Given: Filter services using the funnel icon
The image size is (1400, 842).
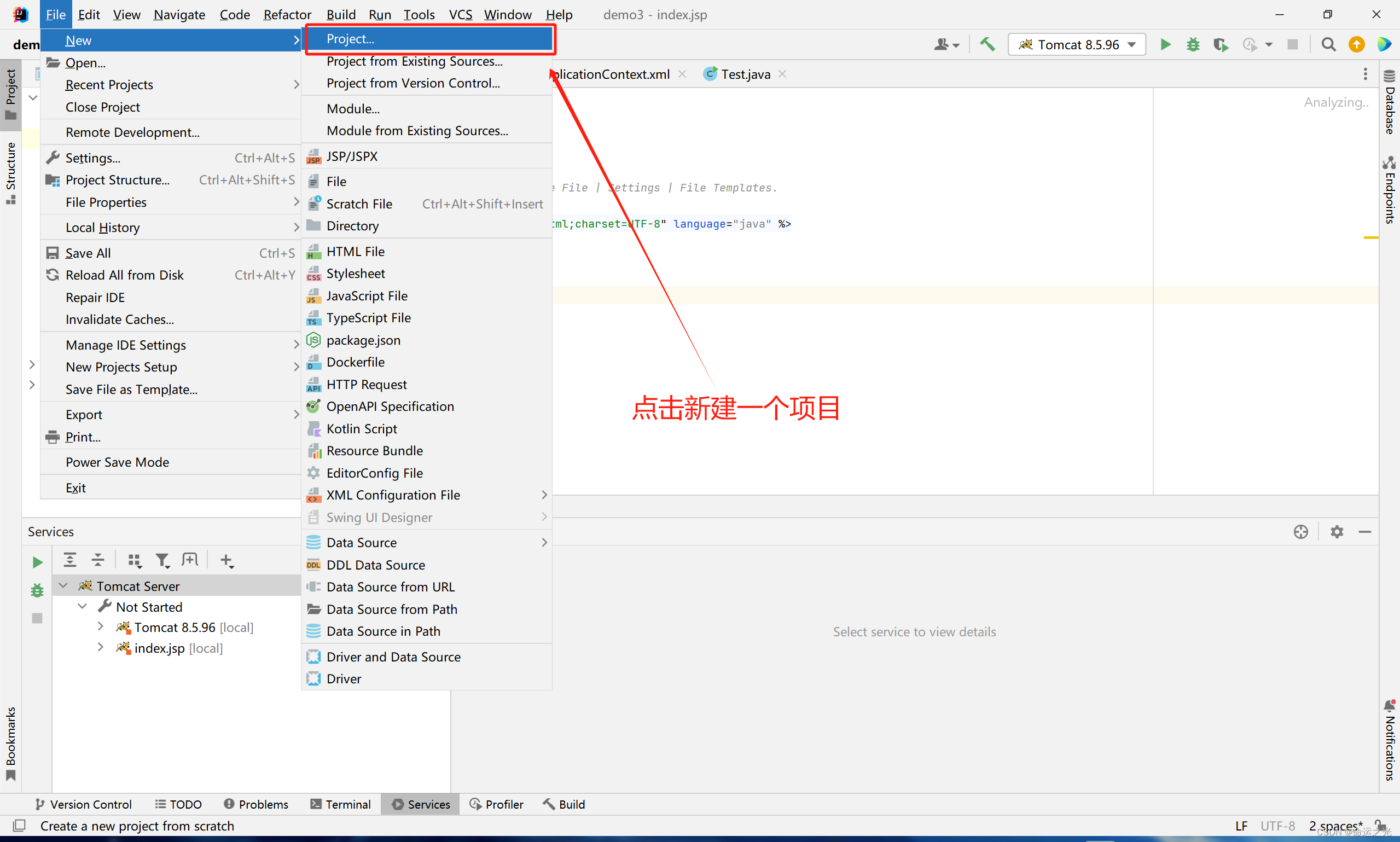Looking at the screenshot, I should pyautogui.click(x=163, y=561).
